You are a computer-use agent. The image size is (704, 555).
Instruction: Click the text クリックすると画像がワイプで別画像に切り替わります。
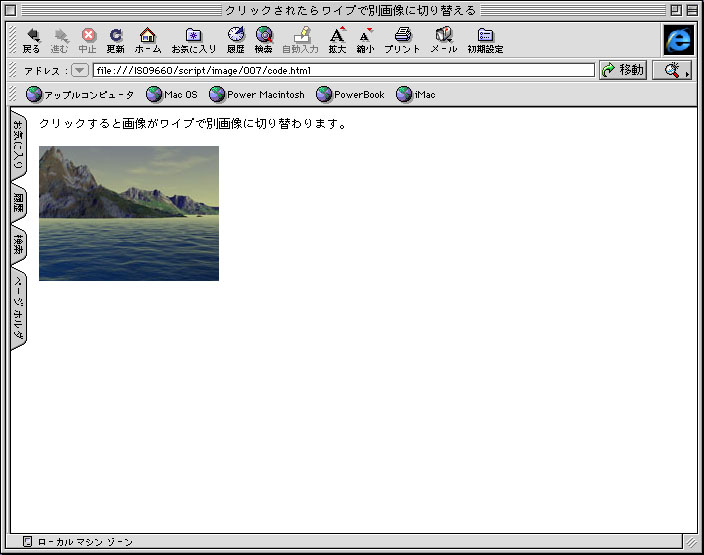click(x=193, y=123)
